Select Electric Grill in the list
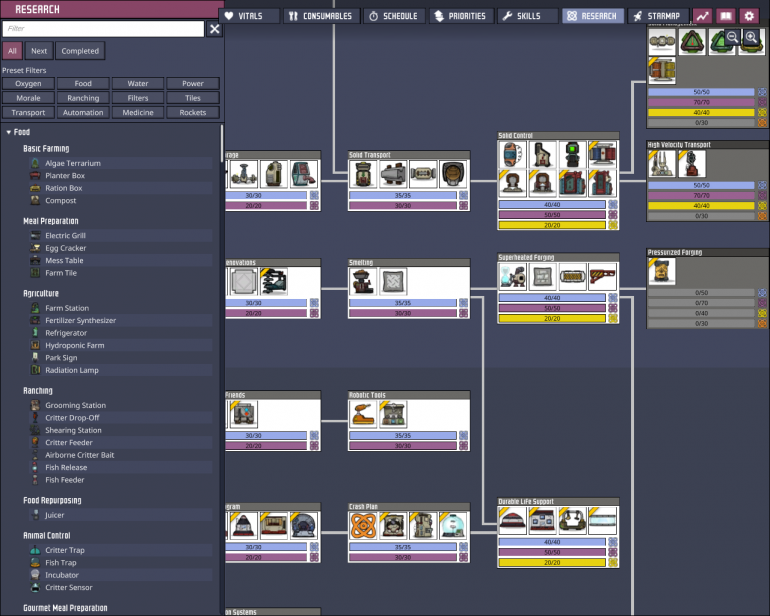This screenshot has width=770, height=616. [x=120, y=235]
